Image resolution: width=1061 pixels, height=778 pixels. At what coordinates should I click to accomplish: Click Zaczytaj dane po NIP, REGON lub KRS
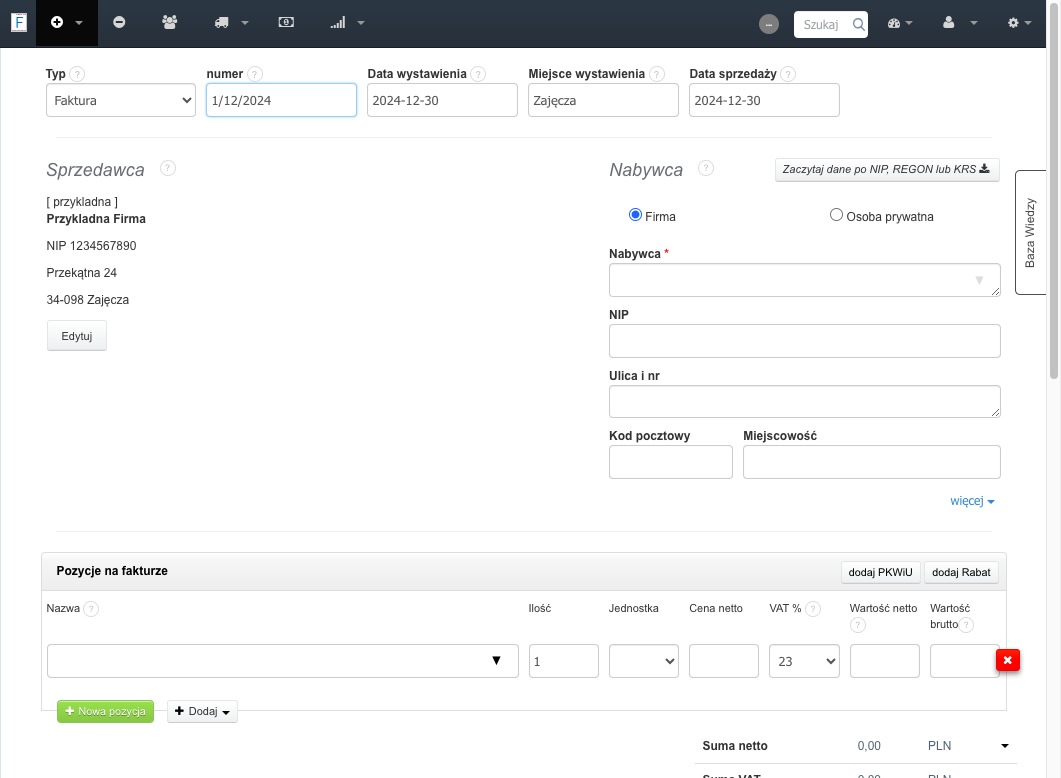click(886, 169)
